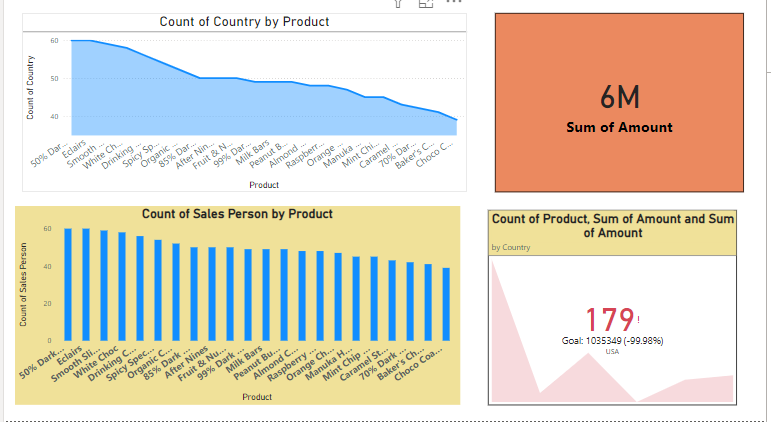Click the 'by Country' subtitle in KPI
Image resolution: width=771 pixels, height=422 pixels.
pos(510,247)
